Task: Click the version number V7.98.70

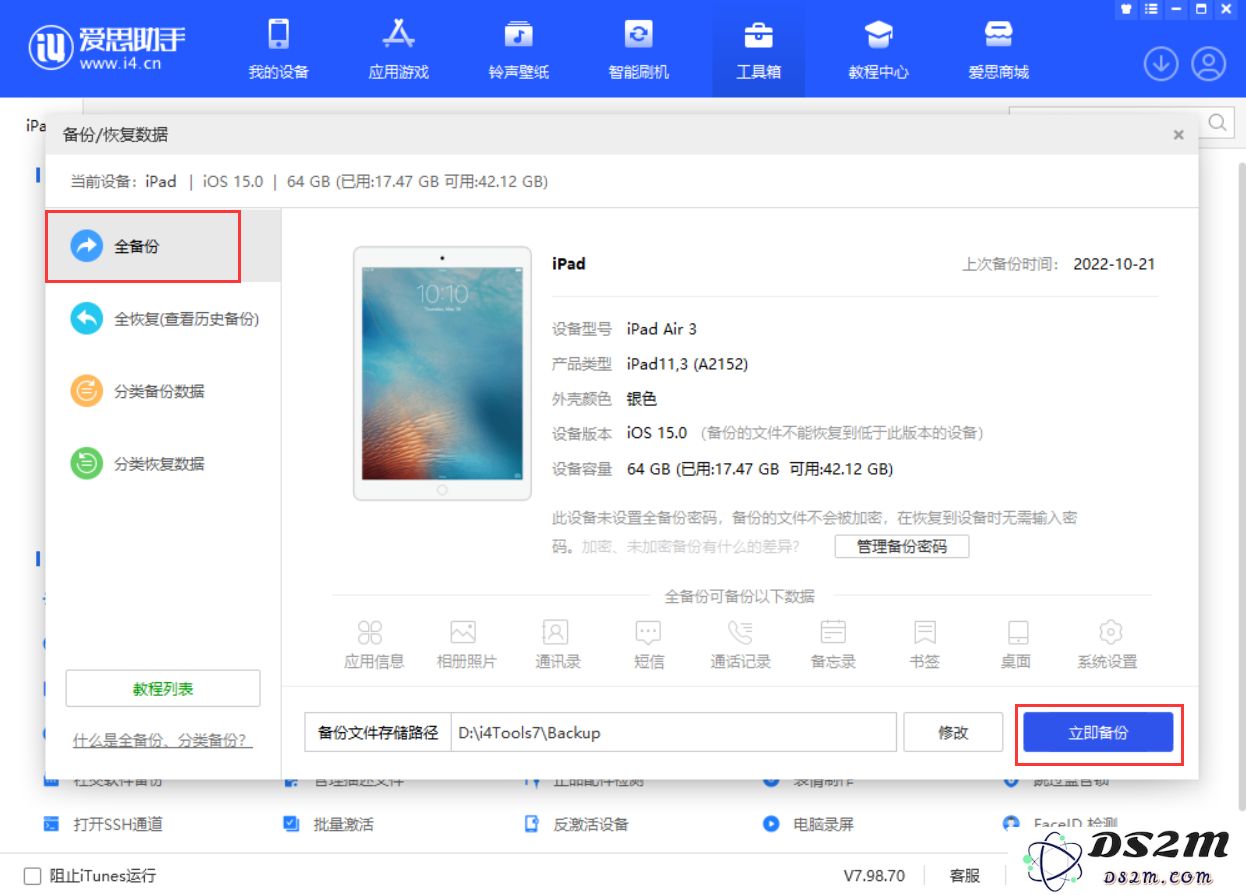Action: [875, 876]
